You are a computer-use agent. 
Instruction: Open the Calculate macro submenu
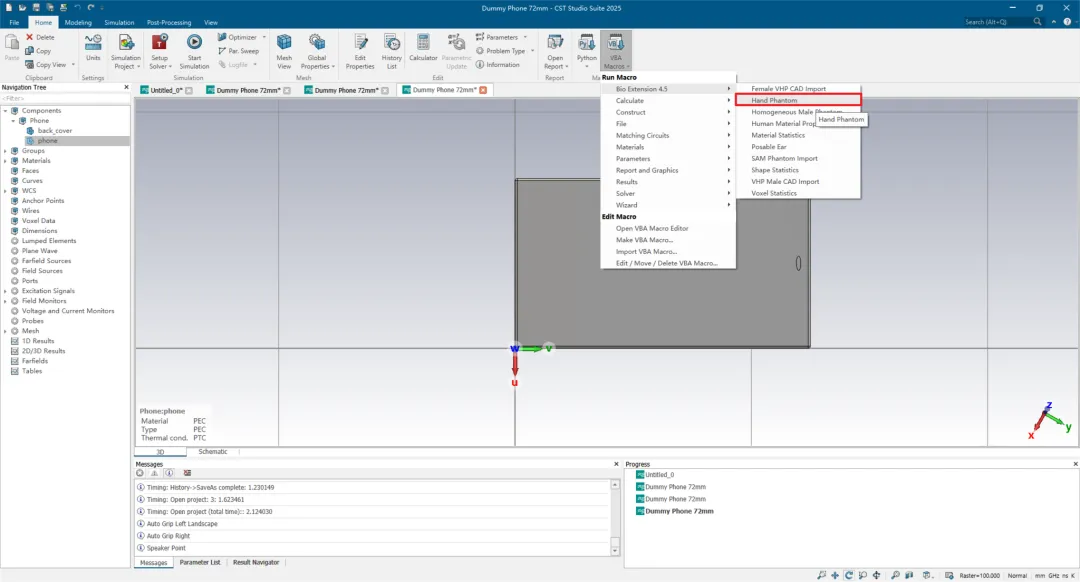(x=667, y=101)
